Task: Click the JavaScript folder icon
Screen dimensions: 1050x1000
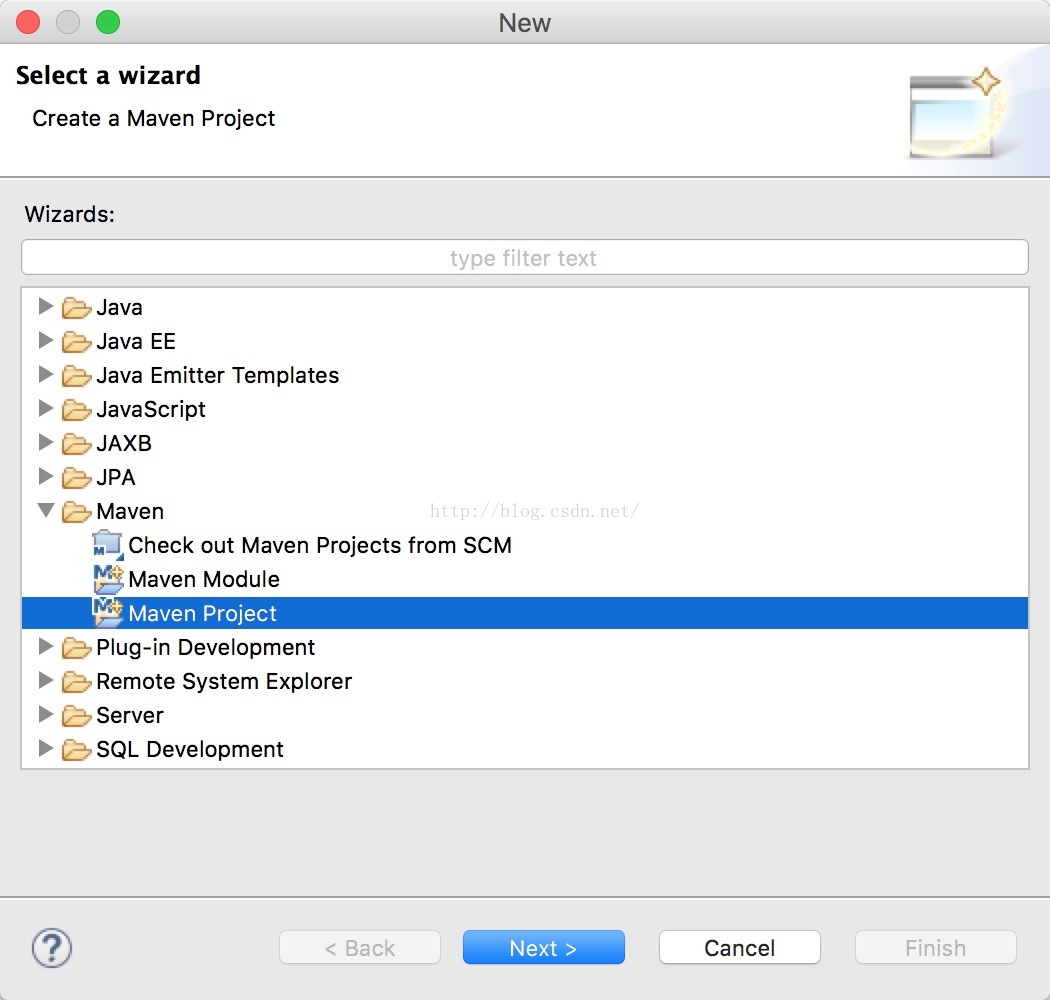Action: click(x=76, y=410)
